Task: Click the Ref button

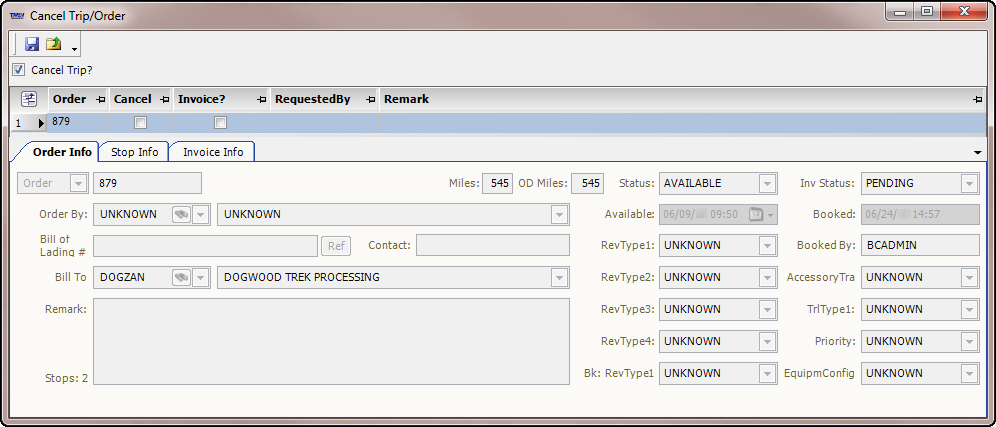Action: click(x=337, y=246)
